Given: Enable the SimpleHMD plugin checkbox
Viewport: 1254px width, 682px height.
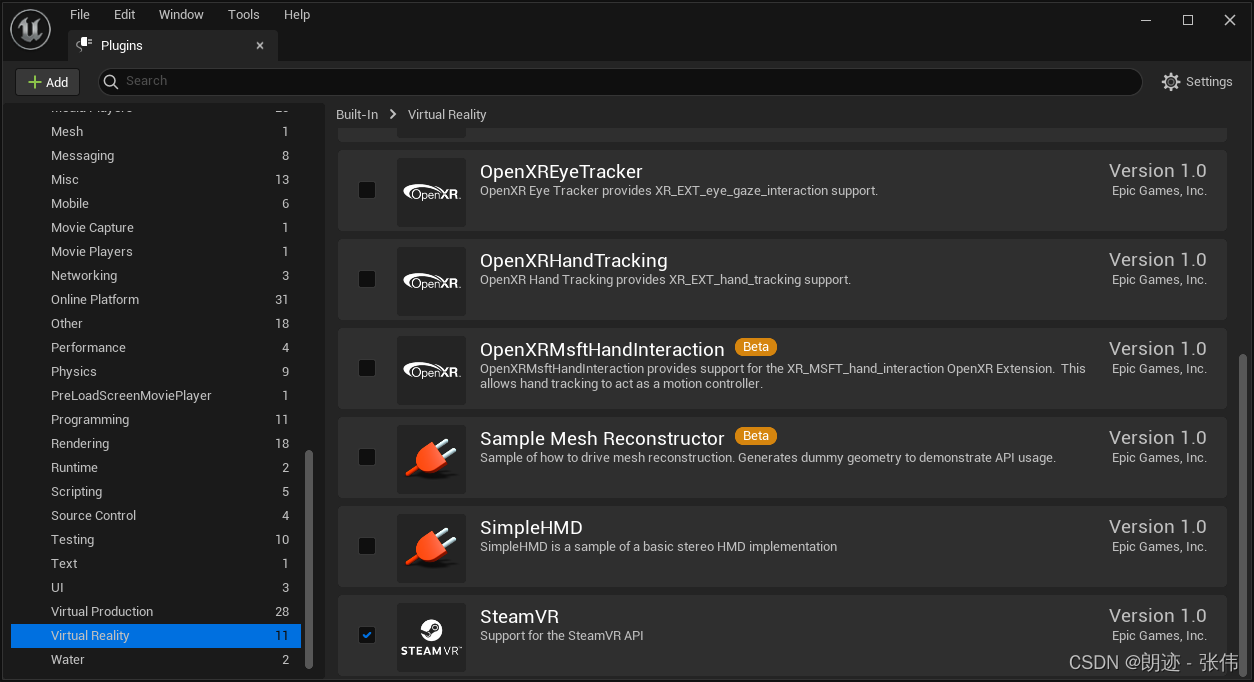Looking at the screenshot, I should 367,546.
